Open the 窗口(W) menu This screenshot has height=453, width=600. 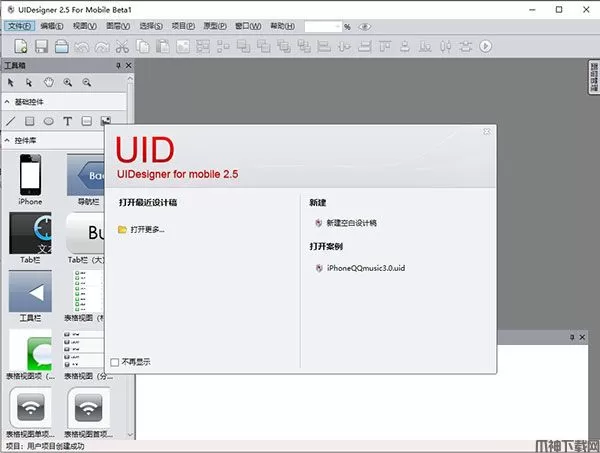pyautogui.click(x=248, y=26)
